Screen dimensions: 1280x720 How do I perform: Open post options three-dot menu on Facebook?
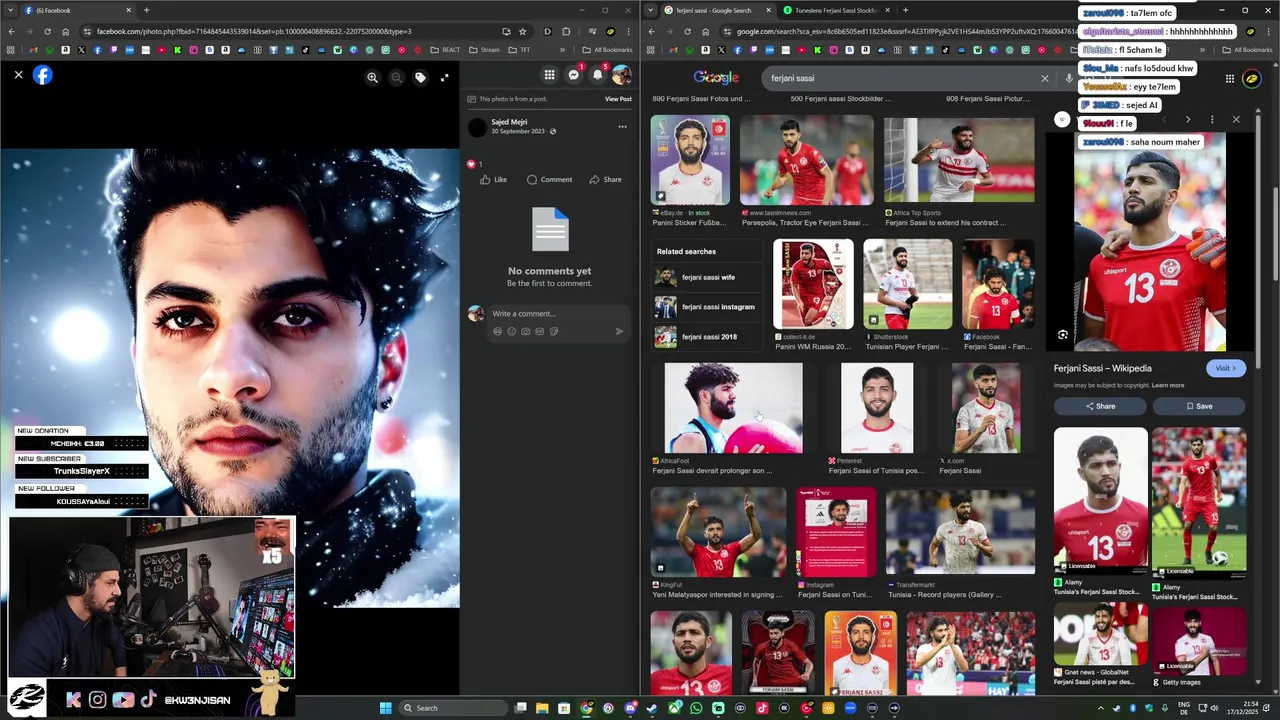[x=622, y=127]
